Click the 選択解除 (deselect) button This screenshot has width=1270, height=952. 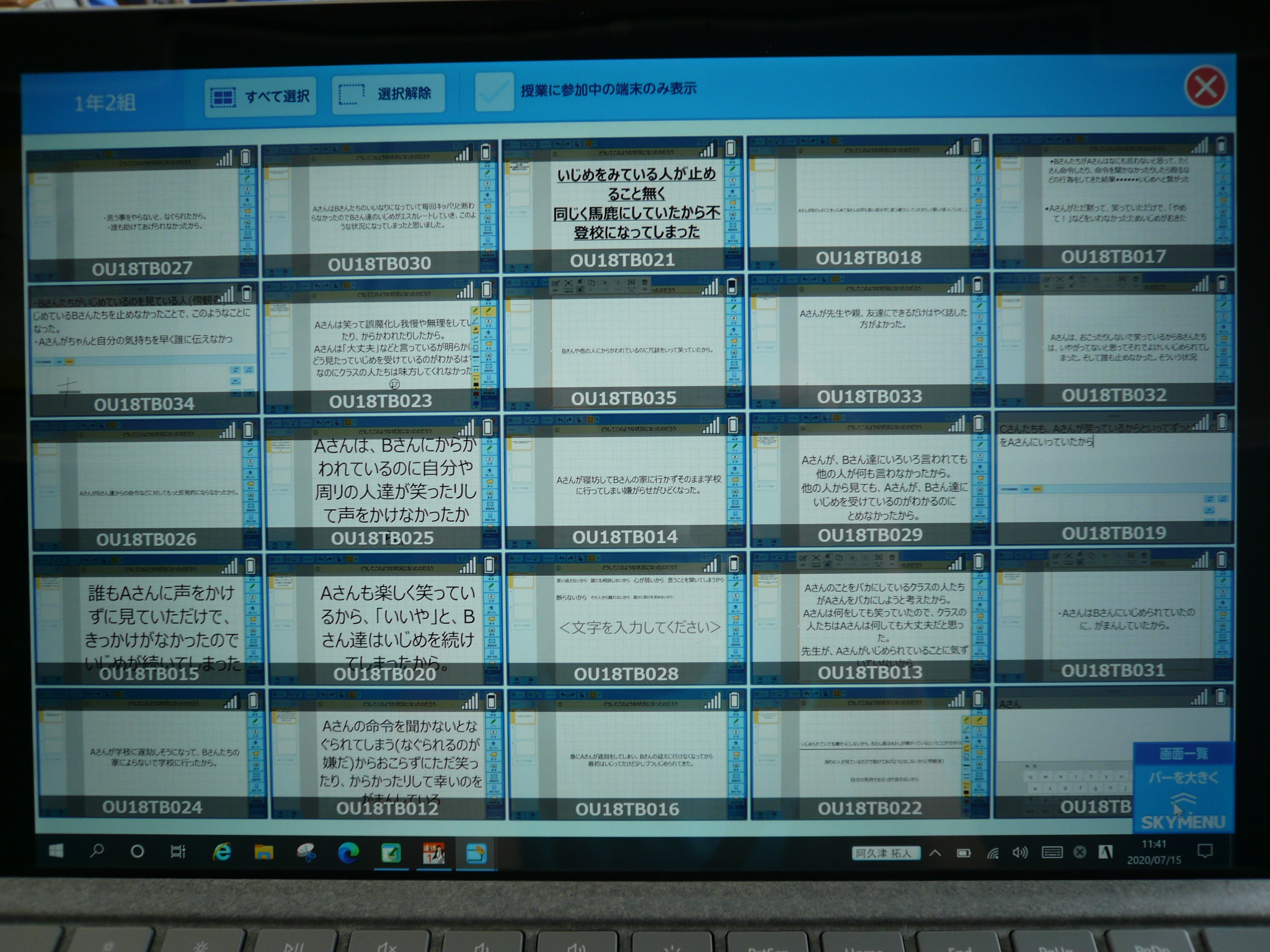coord(388,94)
